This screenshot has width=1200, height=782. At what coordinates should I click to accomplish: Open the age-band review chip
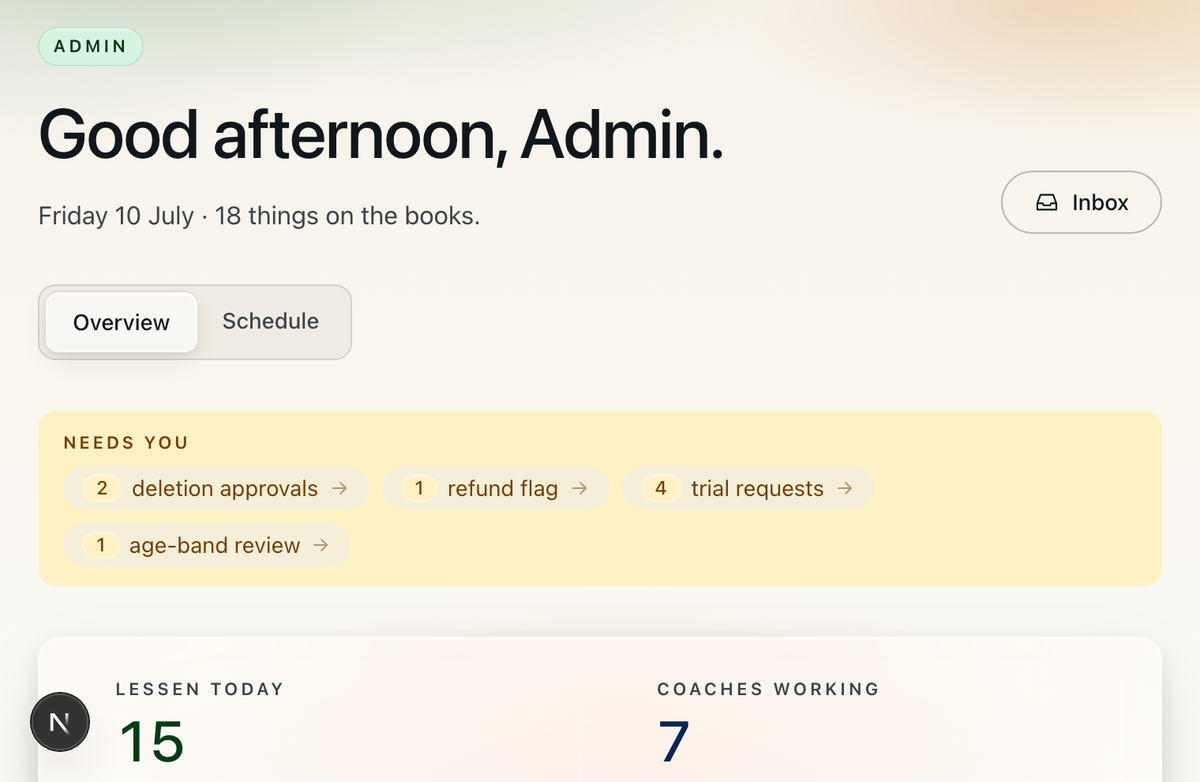pyautogui.click(x=207, y=545)
